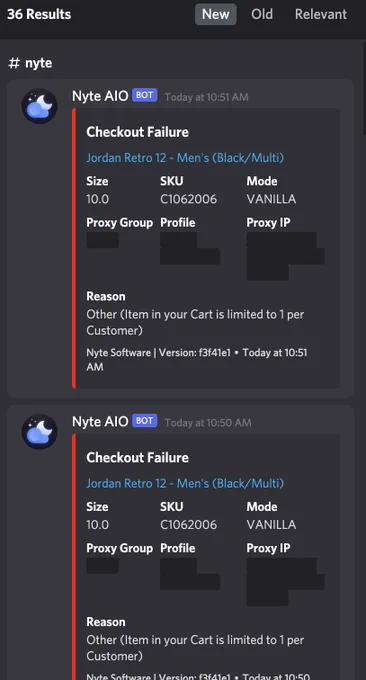Click BOT badge on the 10:51 message
The width and height of the screenshot is (366, 680).
(x=144, y=95)
